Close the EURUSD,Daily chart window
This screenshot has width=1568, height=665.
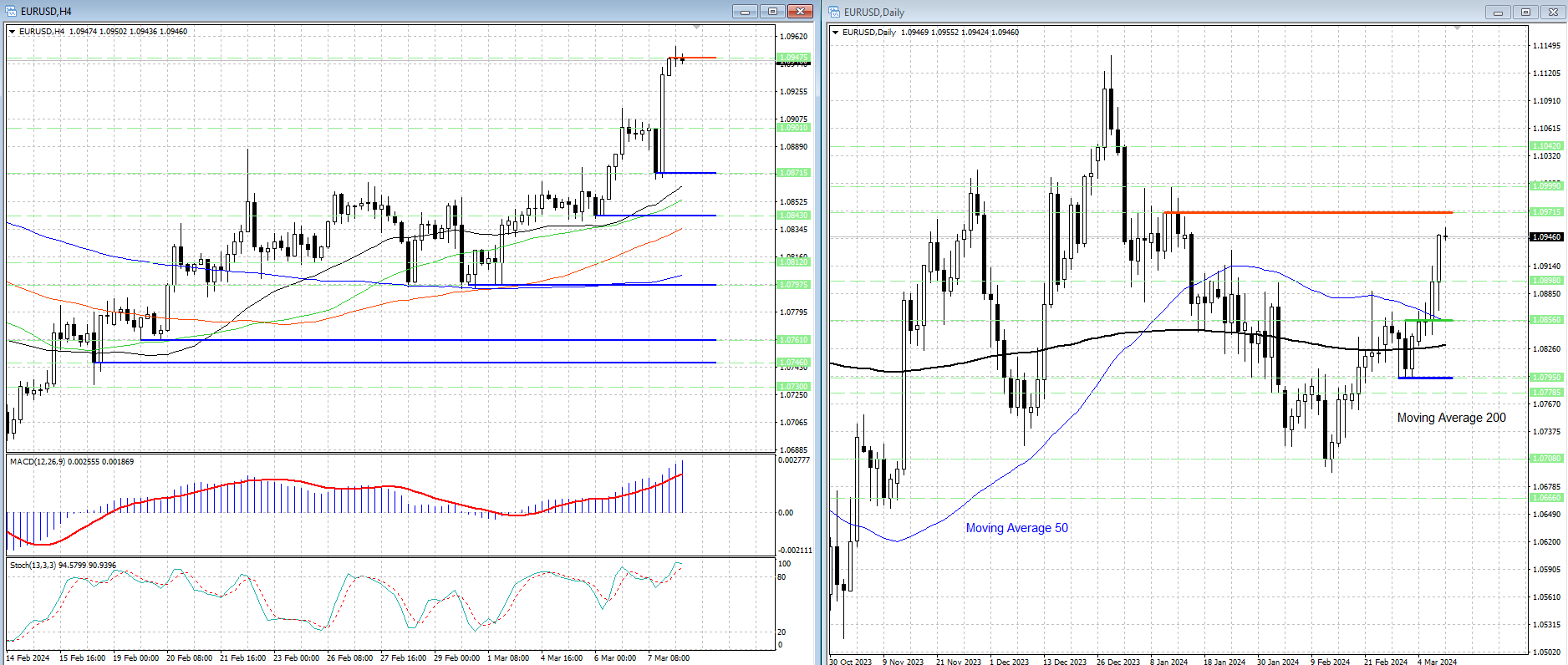(1553, 12)
